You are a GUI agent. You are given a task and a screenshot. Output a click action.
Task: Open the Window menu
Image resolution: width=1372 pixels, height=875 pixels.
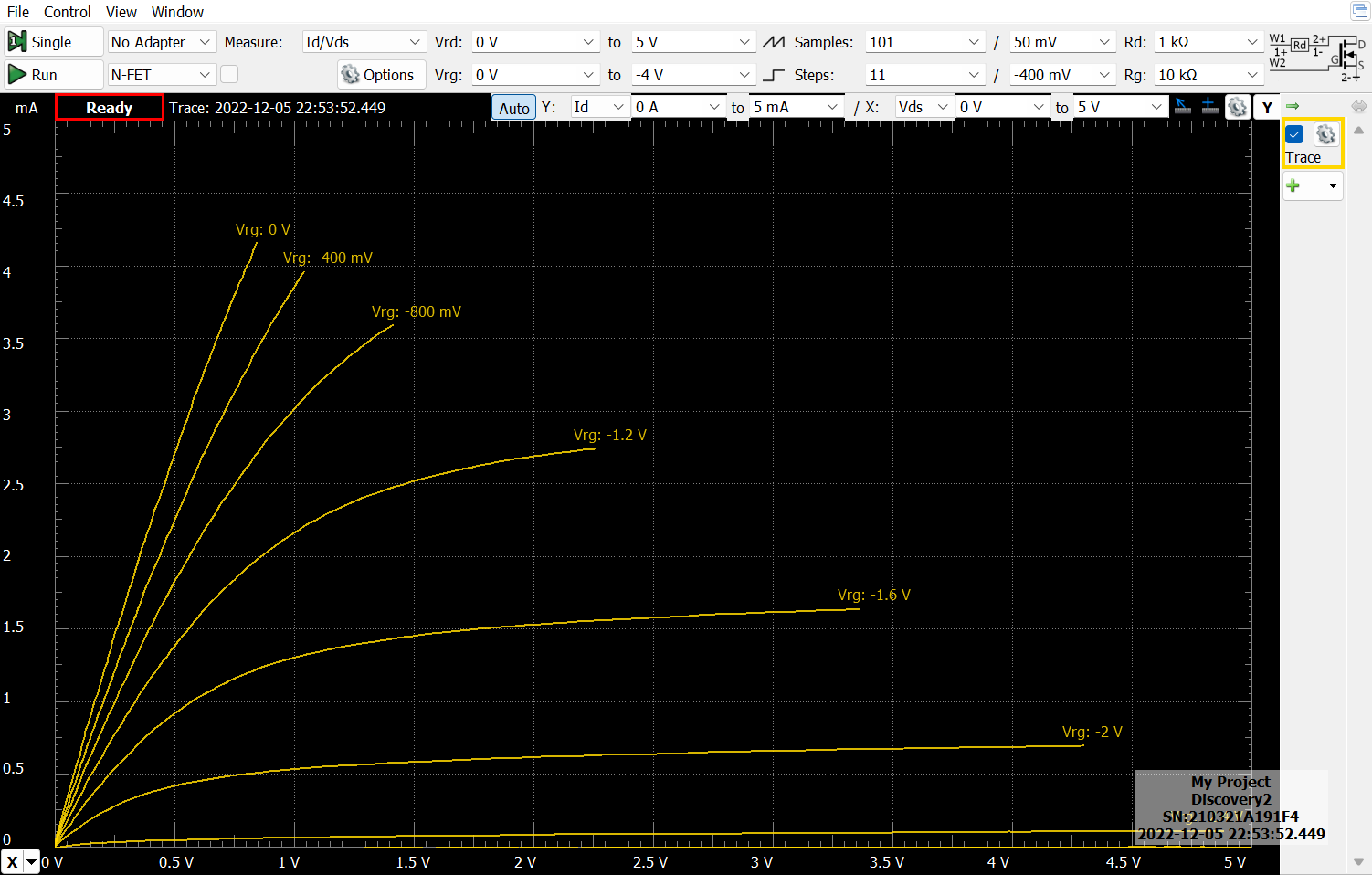click(x=177, y=12)
